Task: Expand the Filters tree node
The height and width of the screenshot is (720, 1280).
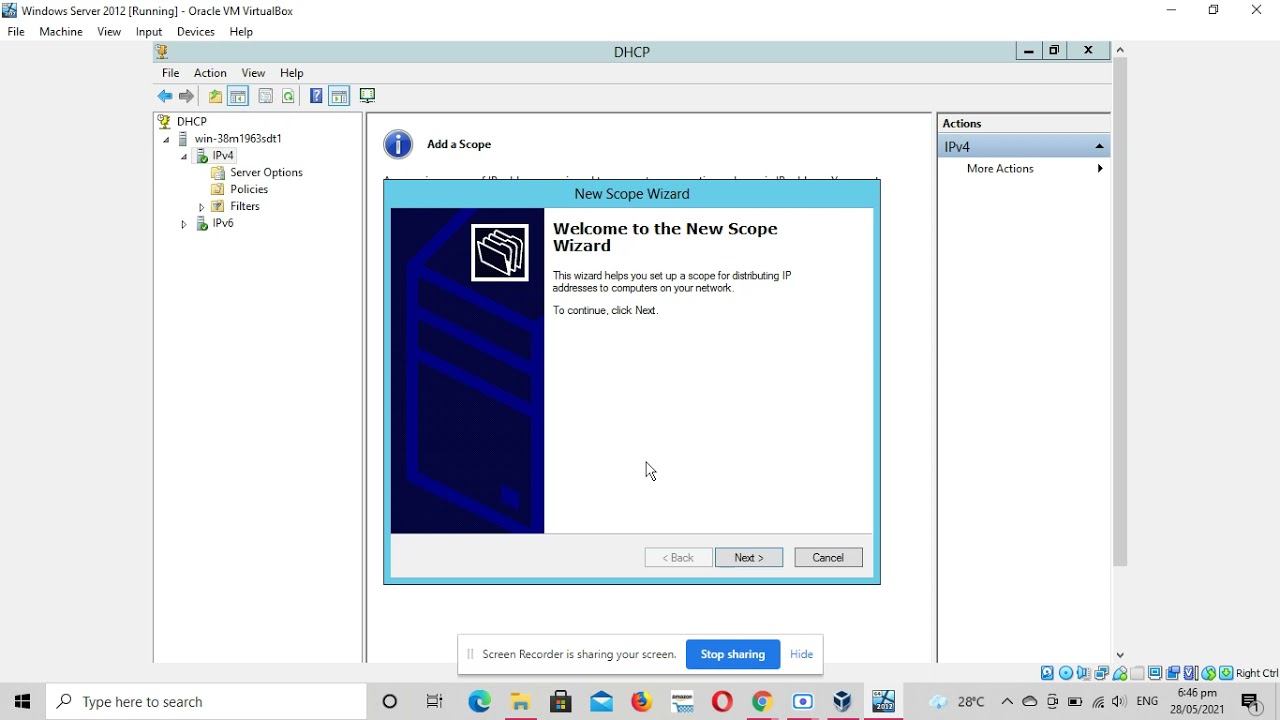Action: (x=201, y=207)
